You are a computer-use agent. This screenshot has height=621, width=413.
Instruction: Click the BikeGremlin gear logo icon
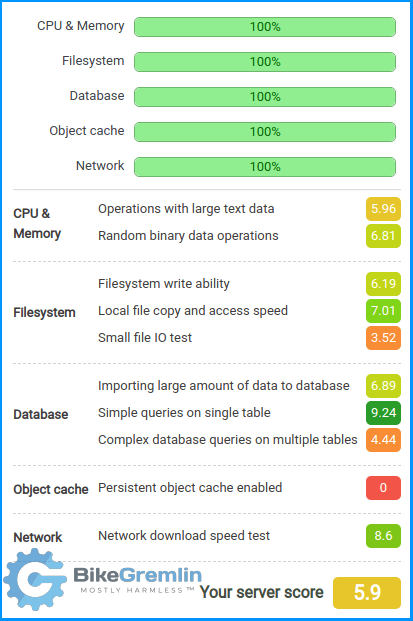coord(35,579)
